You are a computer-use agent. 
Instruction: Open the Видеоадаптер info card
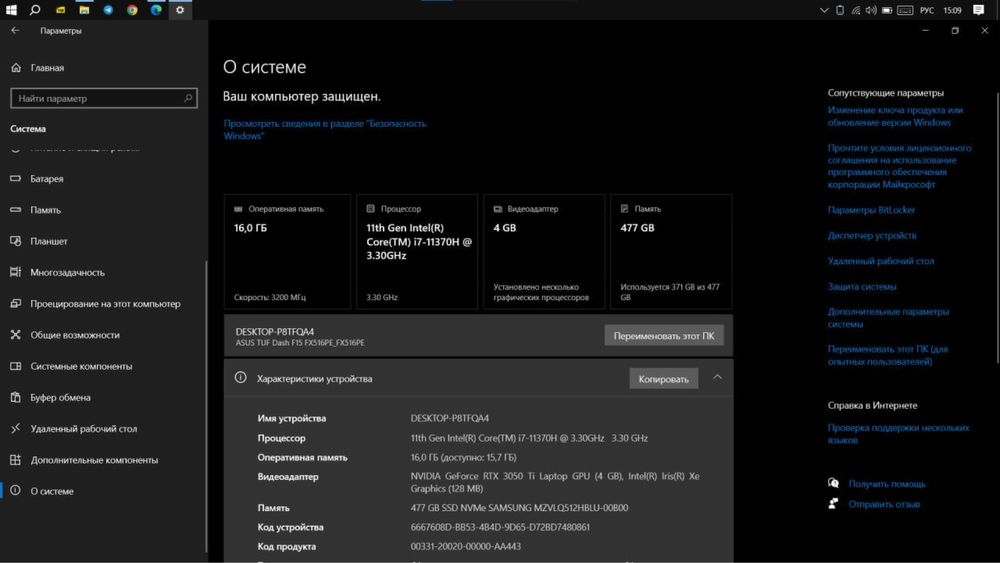tap(544, 252)
